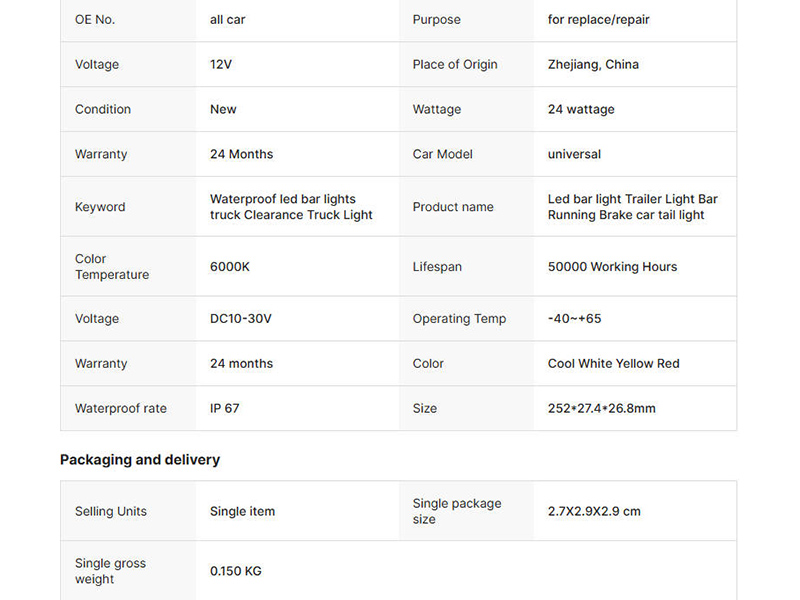Click the "OE No." attribute label
This screenshot has width=800, height=600.
coord(95,20)
